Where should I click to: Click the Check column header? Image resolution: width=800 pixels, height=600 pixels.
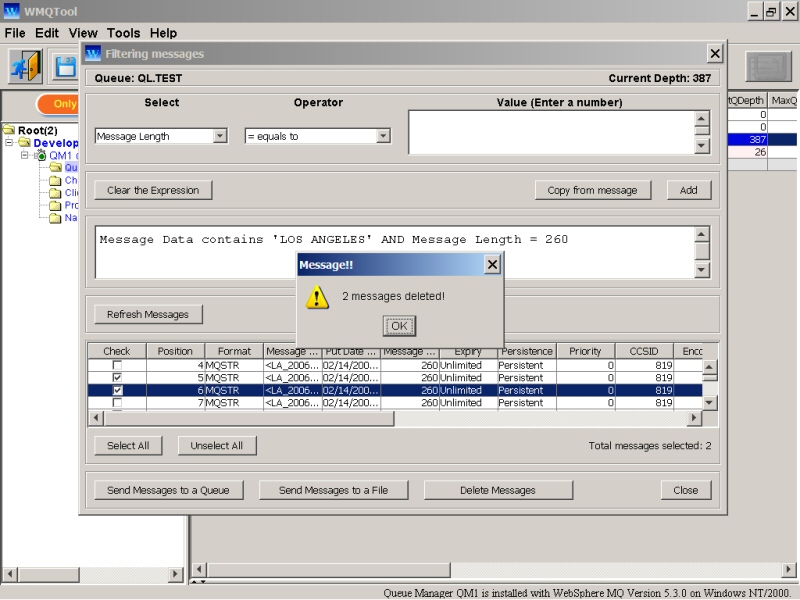(x=117, y=351)
